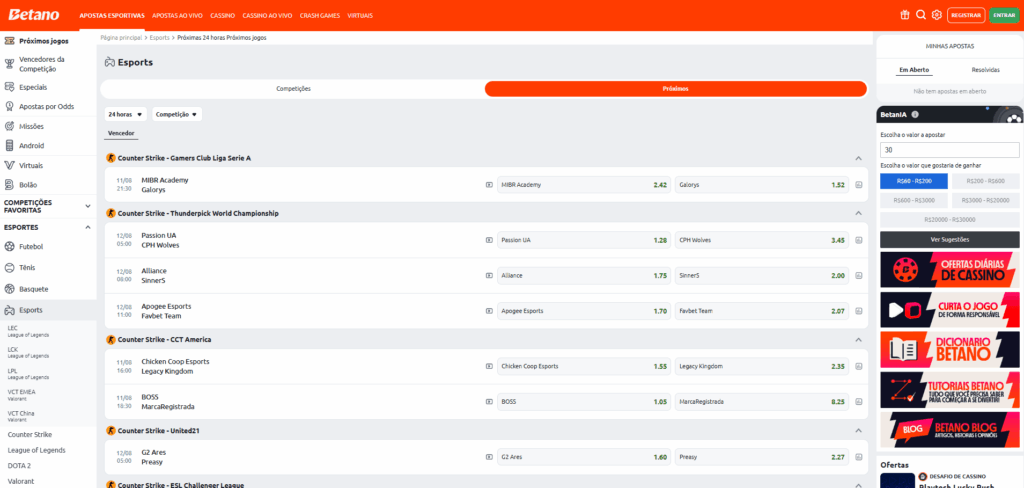Image resolution: width=1024 pixels, height=488 pixels.
Task: Open the BetanIA info icon
Action: (x=915, y=114)
